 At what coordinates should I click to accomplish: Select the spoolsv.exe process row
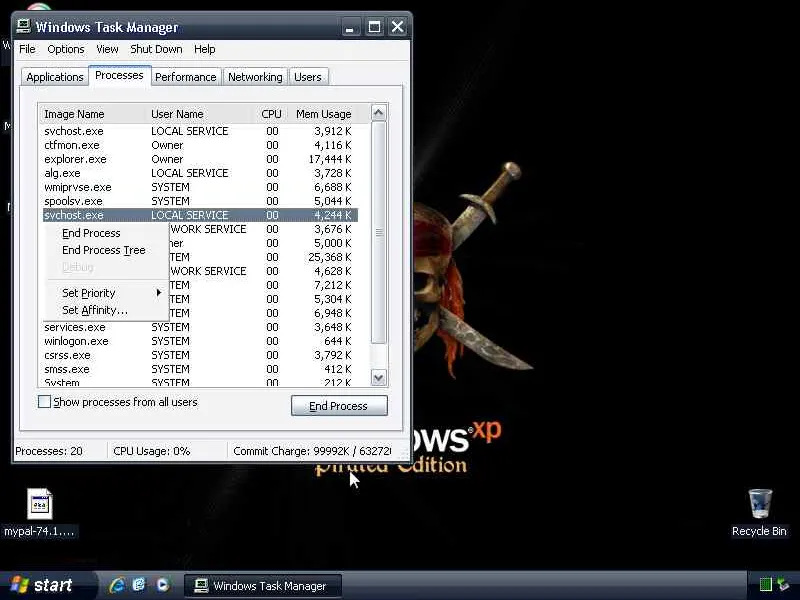pos(200,201)
